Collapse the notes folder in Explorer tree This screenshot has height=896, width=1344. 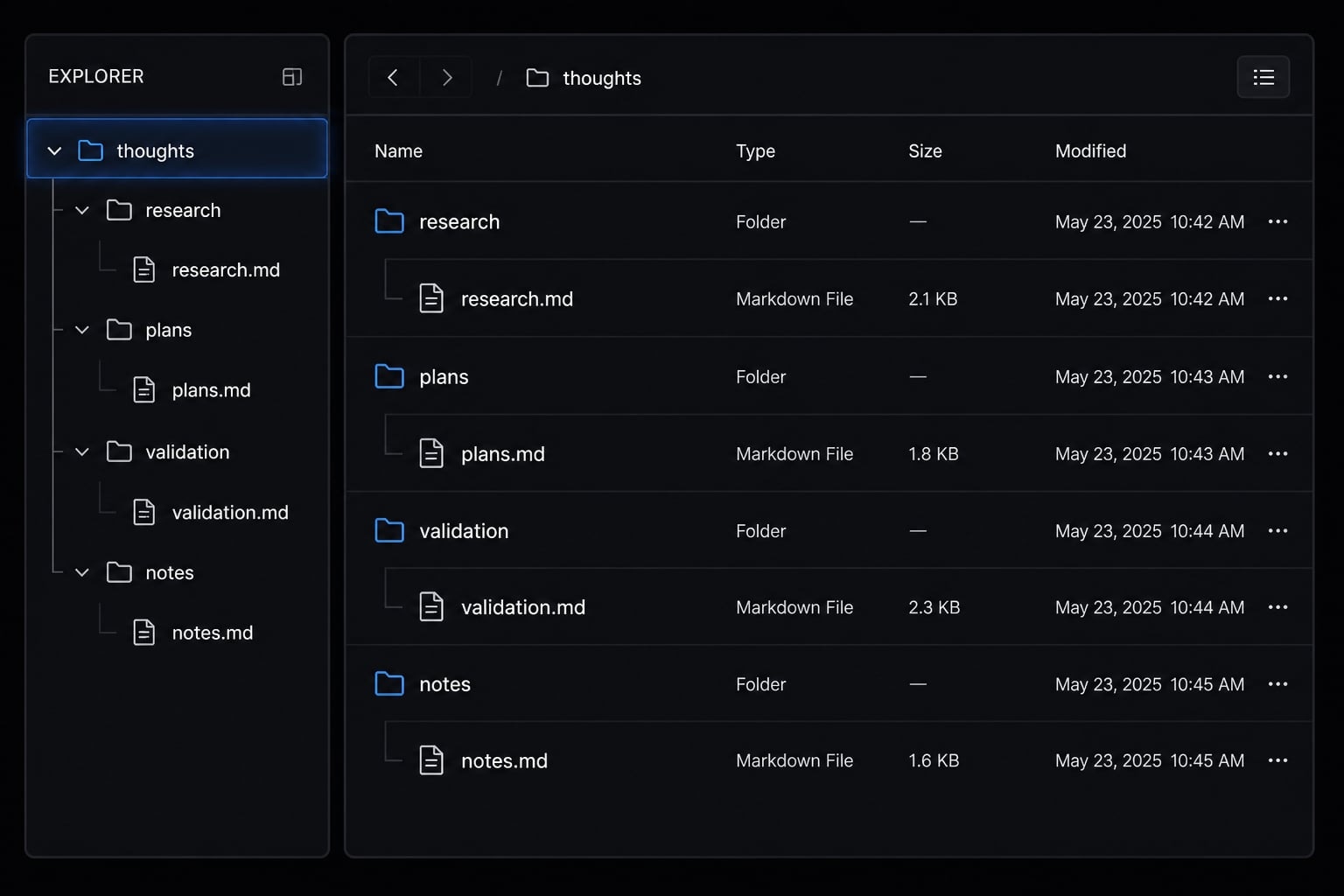point(82,572)
